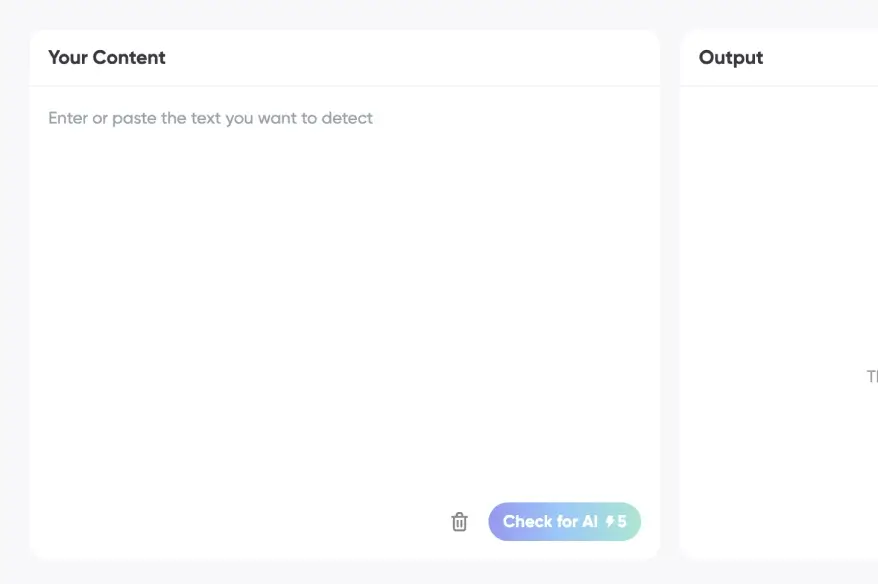The height and width of the screenshot is (584, 878).
Task: Click the empty Output results area
Action: (x=780, y=250)
